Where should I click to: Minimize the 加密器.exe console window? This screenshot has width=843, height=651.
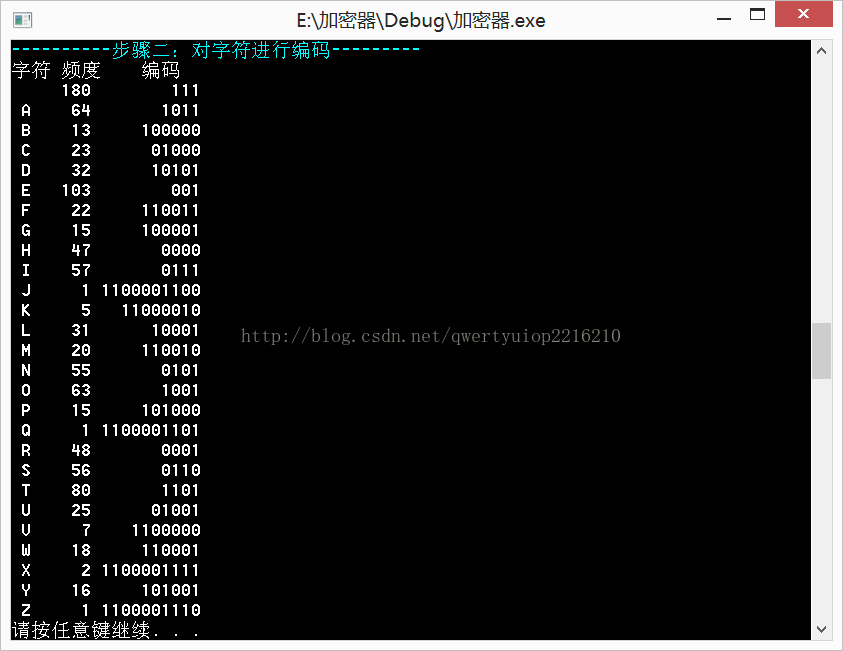(x=724, y=18)
